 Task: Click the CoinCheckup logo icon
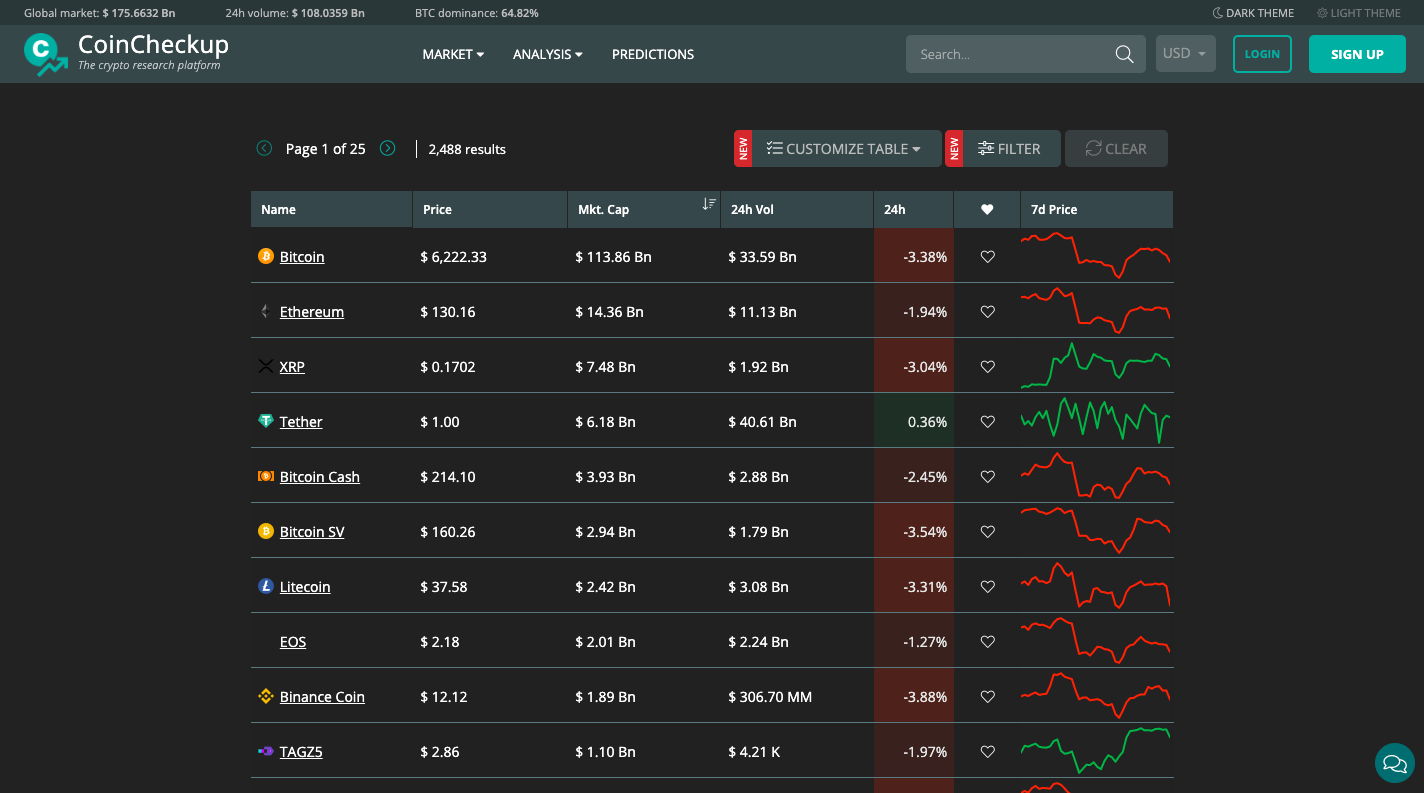point(46,54)
